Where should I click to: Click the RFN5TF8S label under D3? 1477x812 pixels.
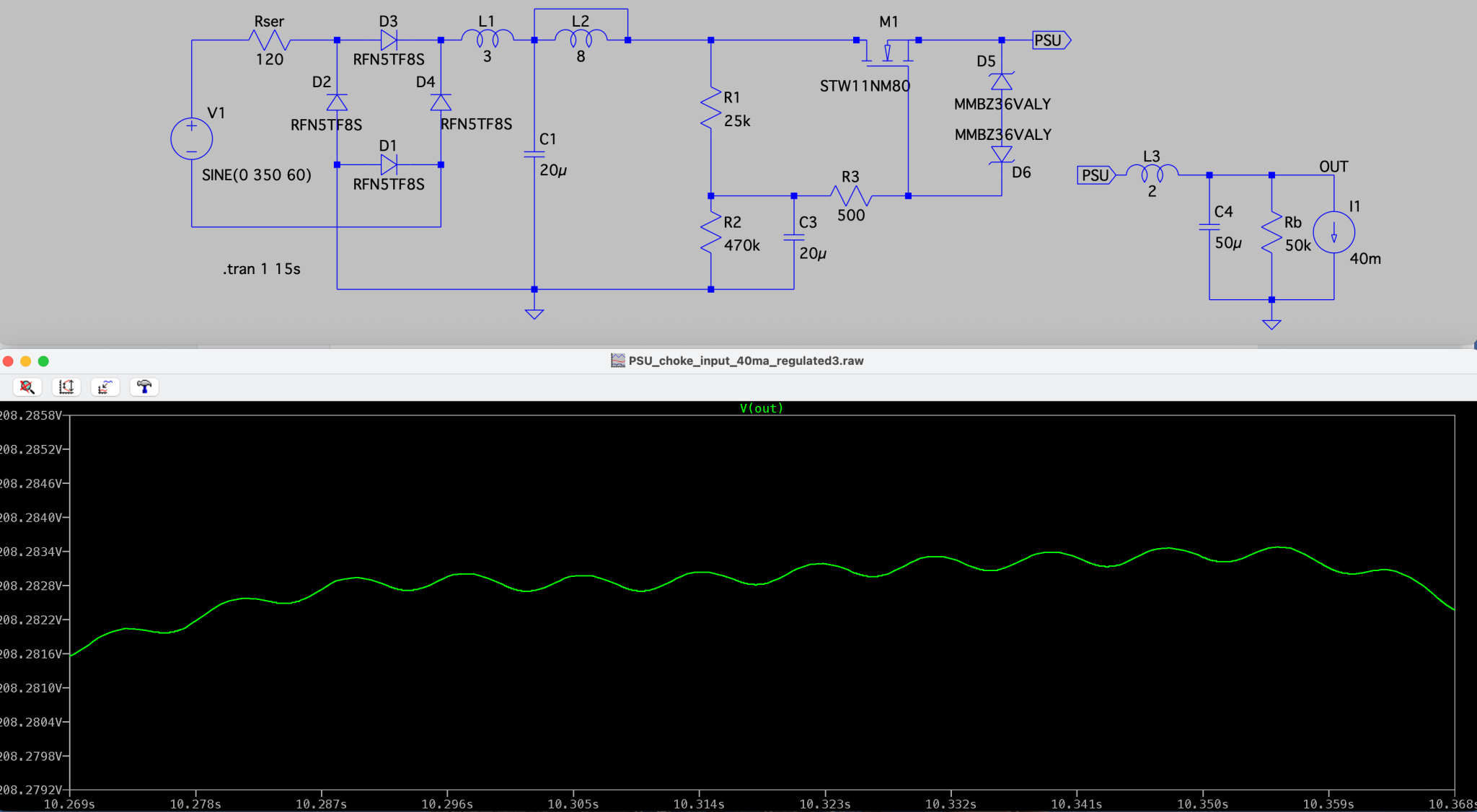click(389, 60)
